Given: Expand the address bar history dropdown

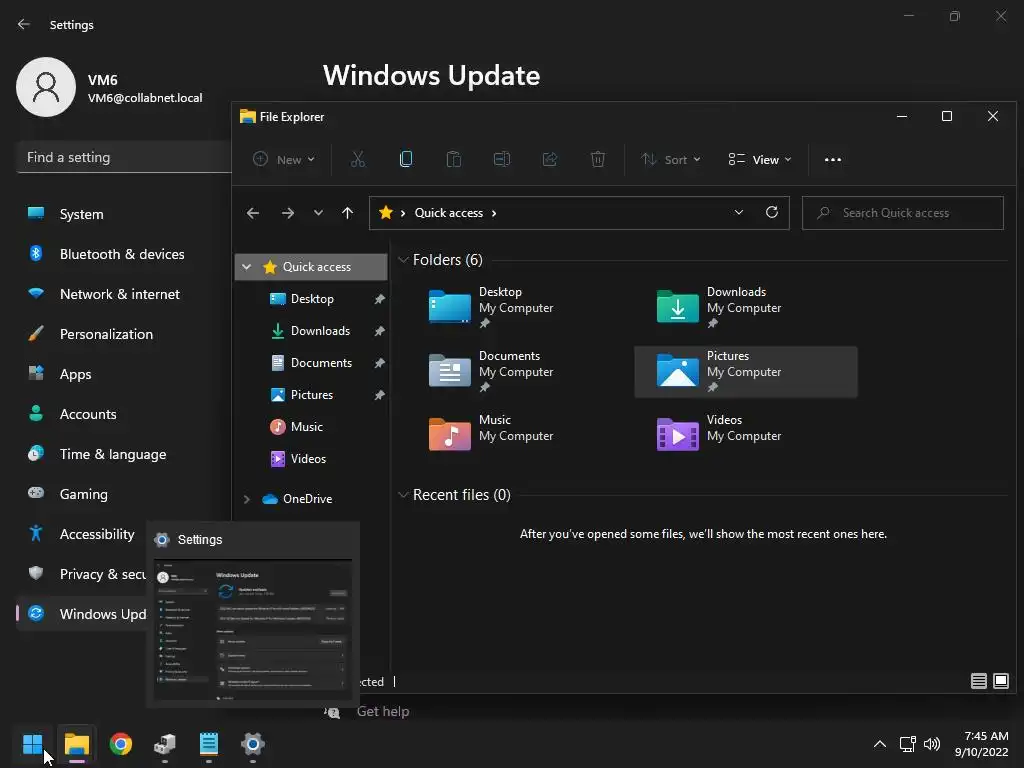Looking at the screenshot, I should [739, 212].
